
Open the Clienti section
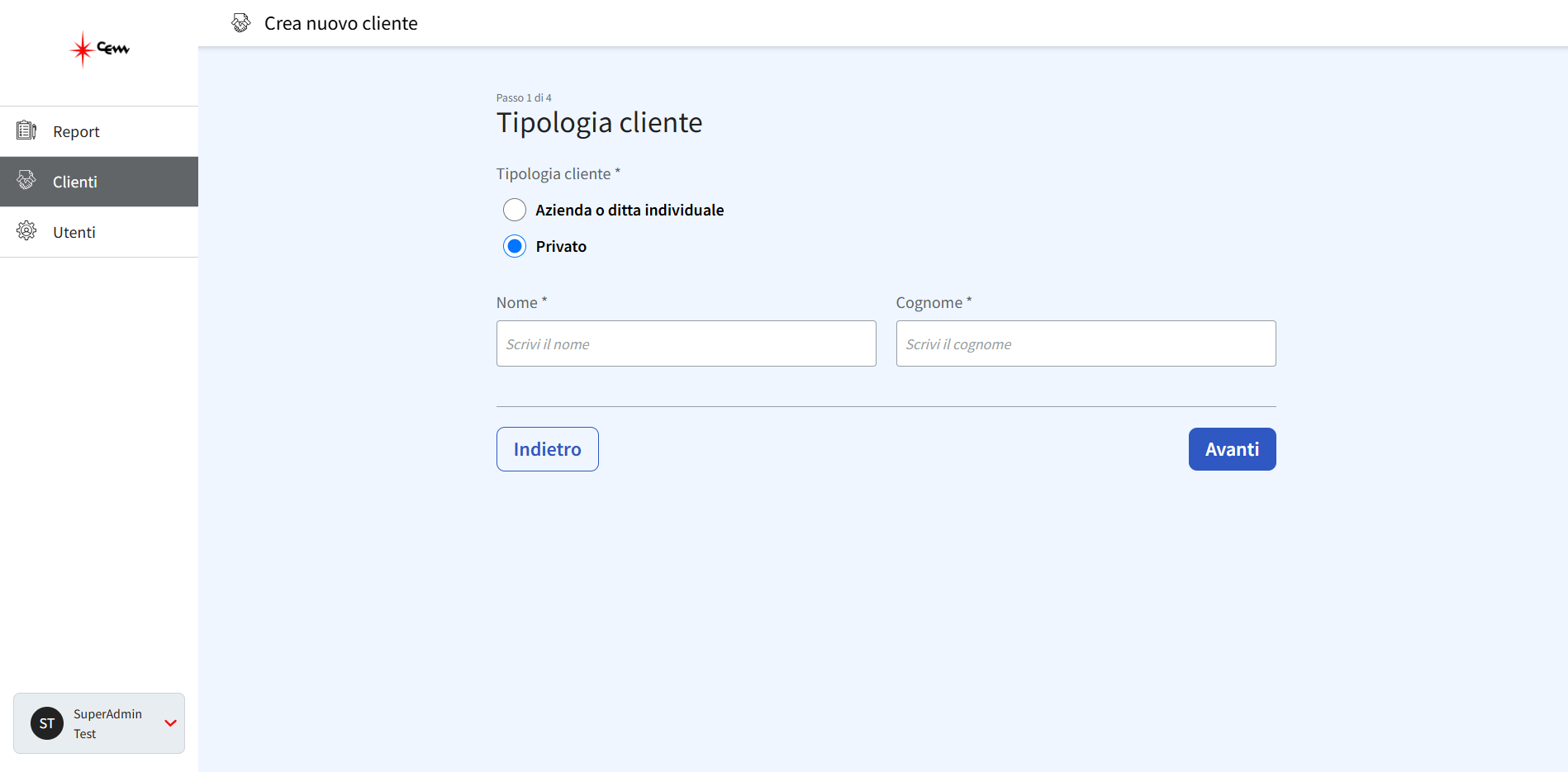click(99, 182)
